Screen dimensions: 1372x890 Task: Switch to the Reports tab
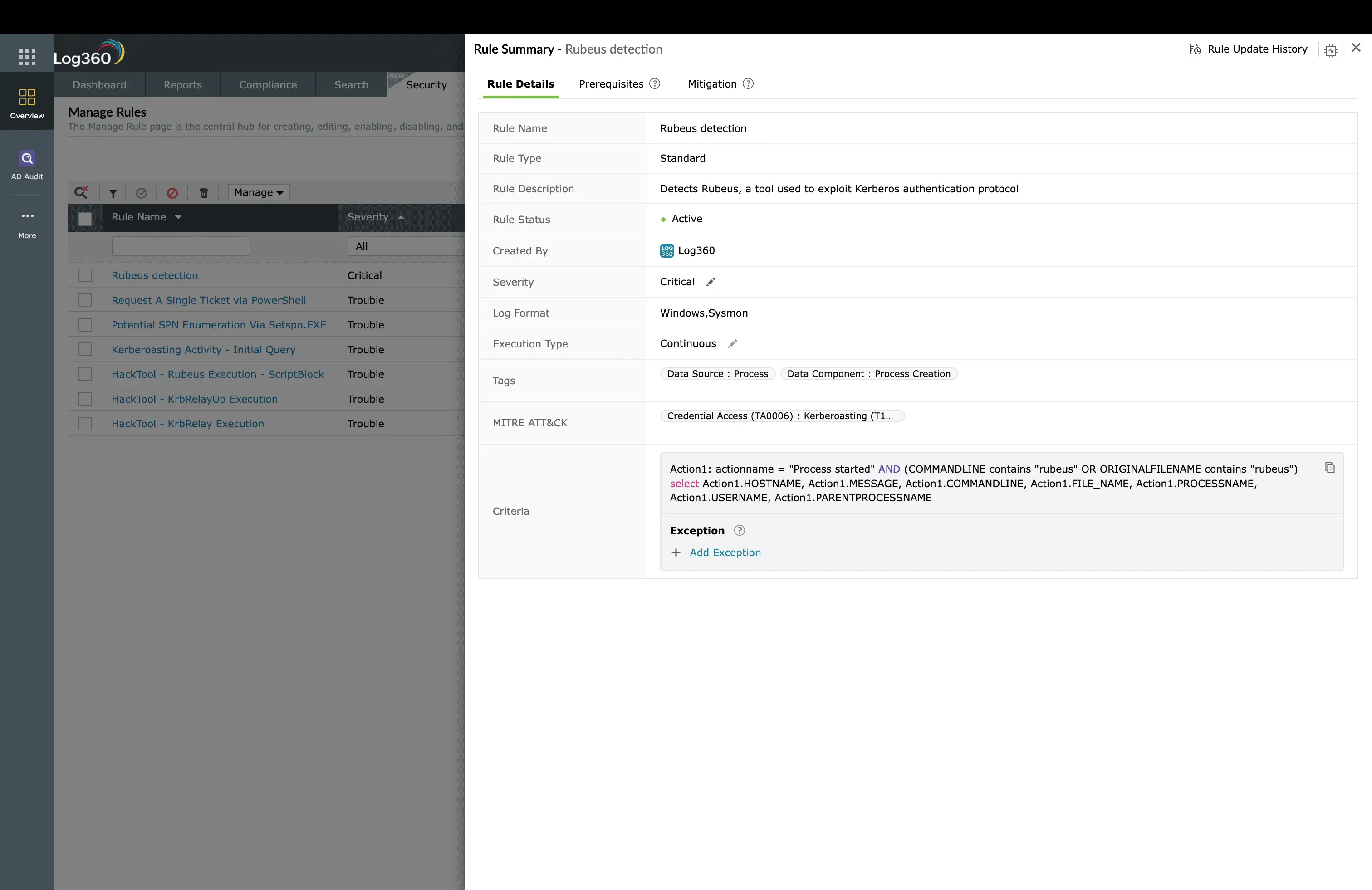183,85
